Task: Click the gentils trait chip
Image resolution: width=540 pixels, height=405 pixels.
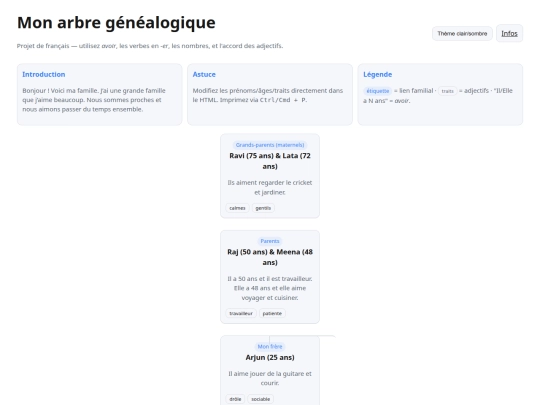Action: pyautogui.click(x=263, y=208)
